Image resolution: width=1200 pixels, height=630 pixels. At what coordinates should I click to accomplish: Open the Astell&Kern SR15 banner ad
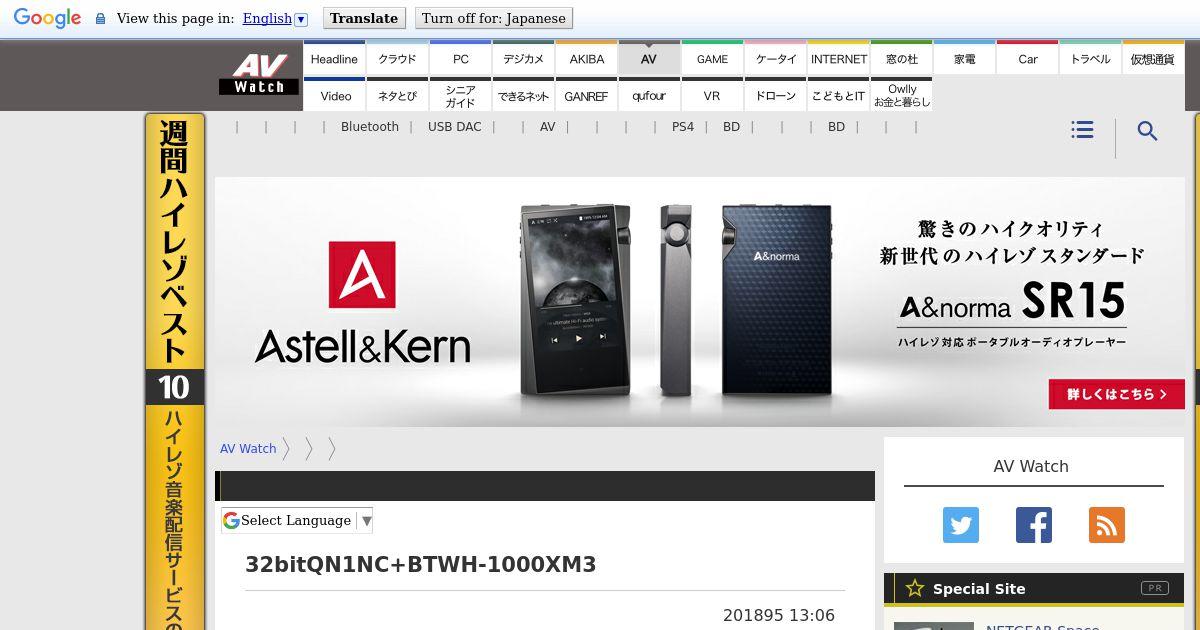point(700,302)
